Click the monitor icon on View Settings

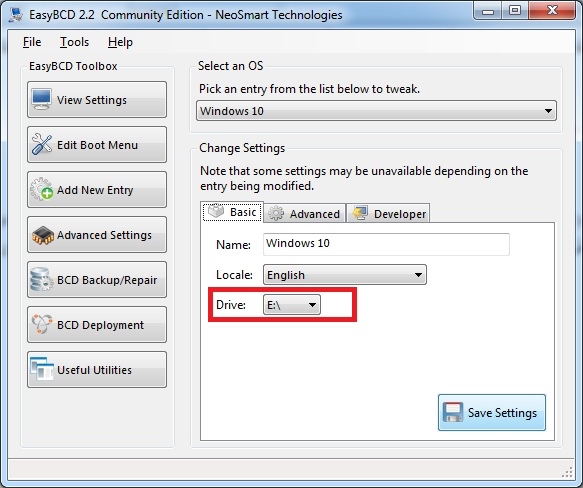tap(41, 99)
